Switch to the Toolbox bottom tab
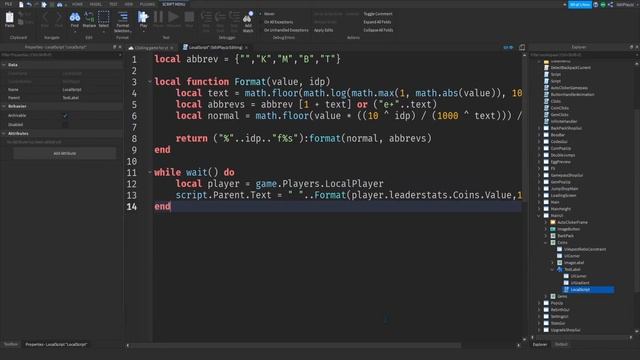The height and width of the screenshot is (360, 640). point(11,344)
